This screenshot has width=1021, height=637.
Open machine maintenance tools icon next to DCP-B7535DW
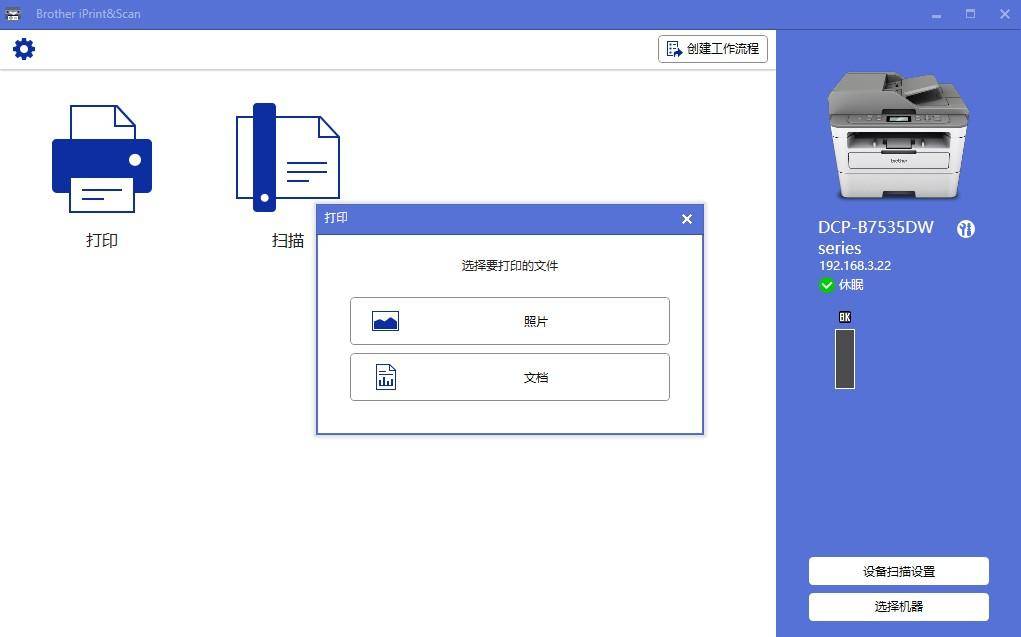pos(965,229)
